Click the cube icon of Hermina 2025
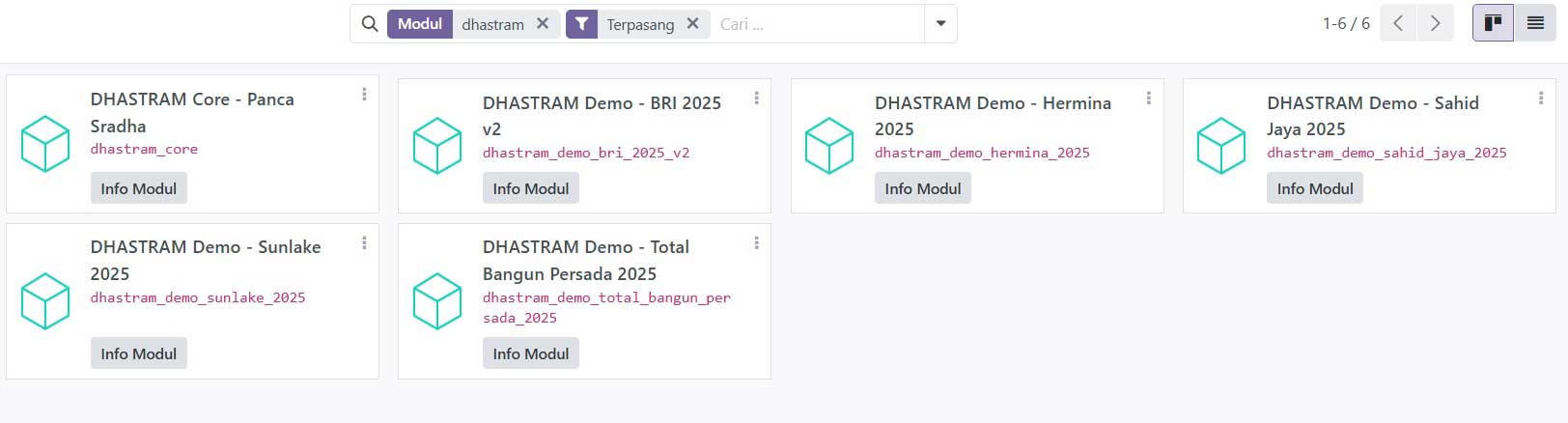1568x423 pixels. pyautogui.click(x=829, y=146)
